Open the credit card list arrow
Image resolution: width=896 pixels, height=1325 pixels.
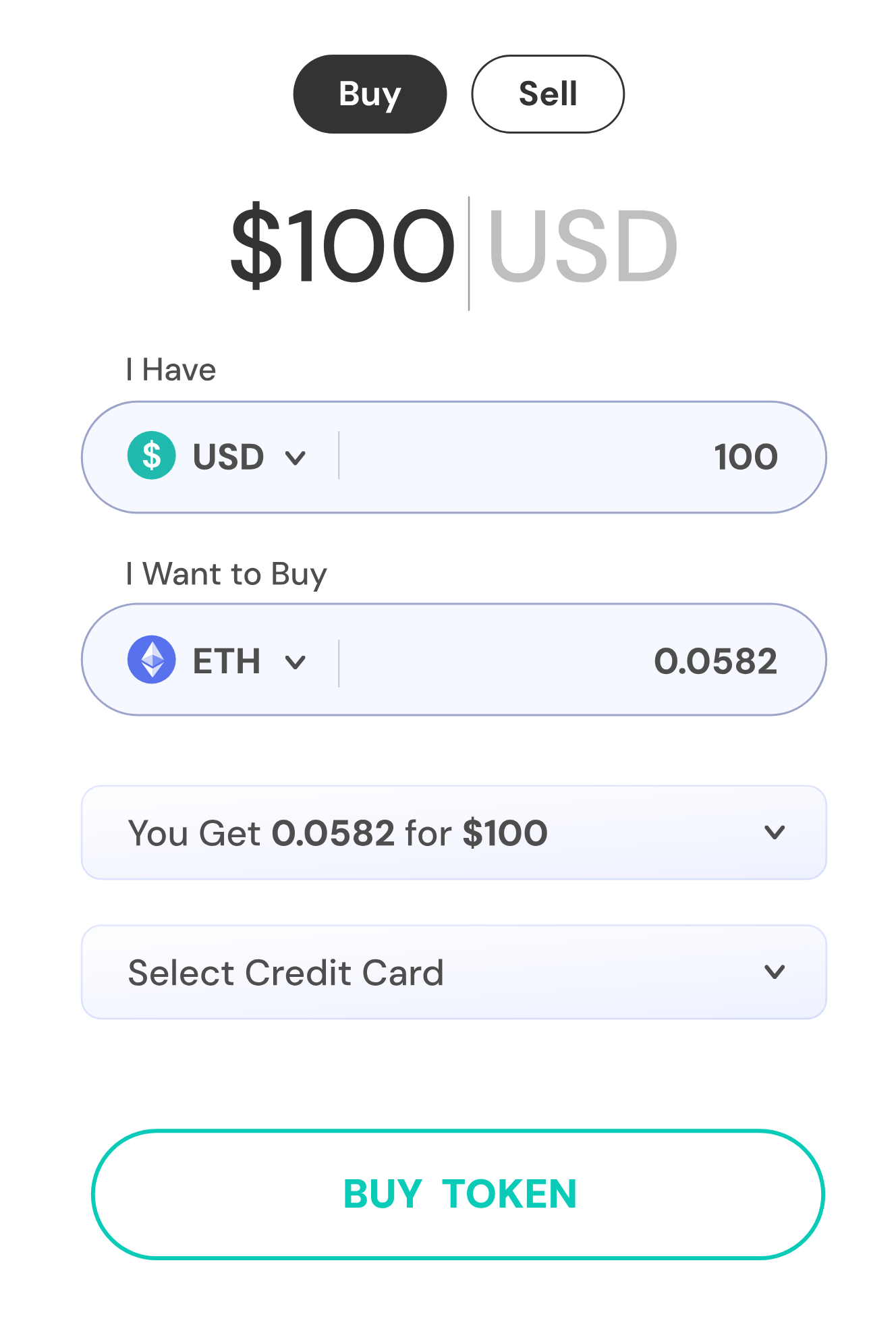point(774,971)
